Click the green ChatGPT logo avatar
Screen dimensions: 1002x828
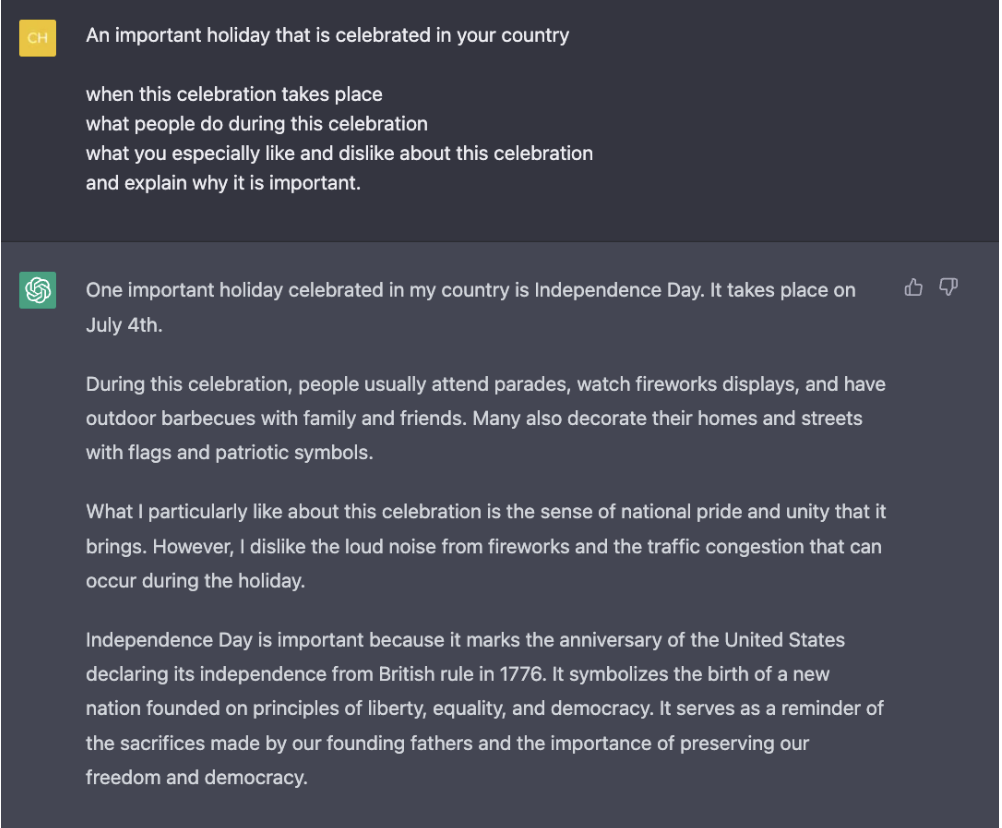(38, 290)
